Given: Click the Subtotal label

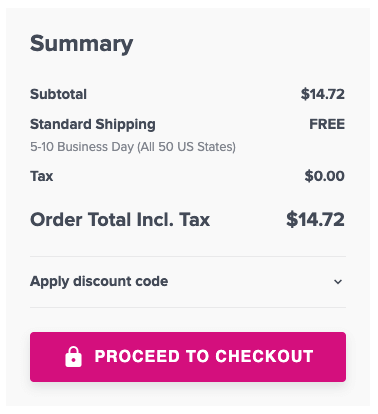Looking at the screenshot, I should point(58,94).
